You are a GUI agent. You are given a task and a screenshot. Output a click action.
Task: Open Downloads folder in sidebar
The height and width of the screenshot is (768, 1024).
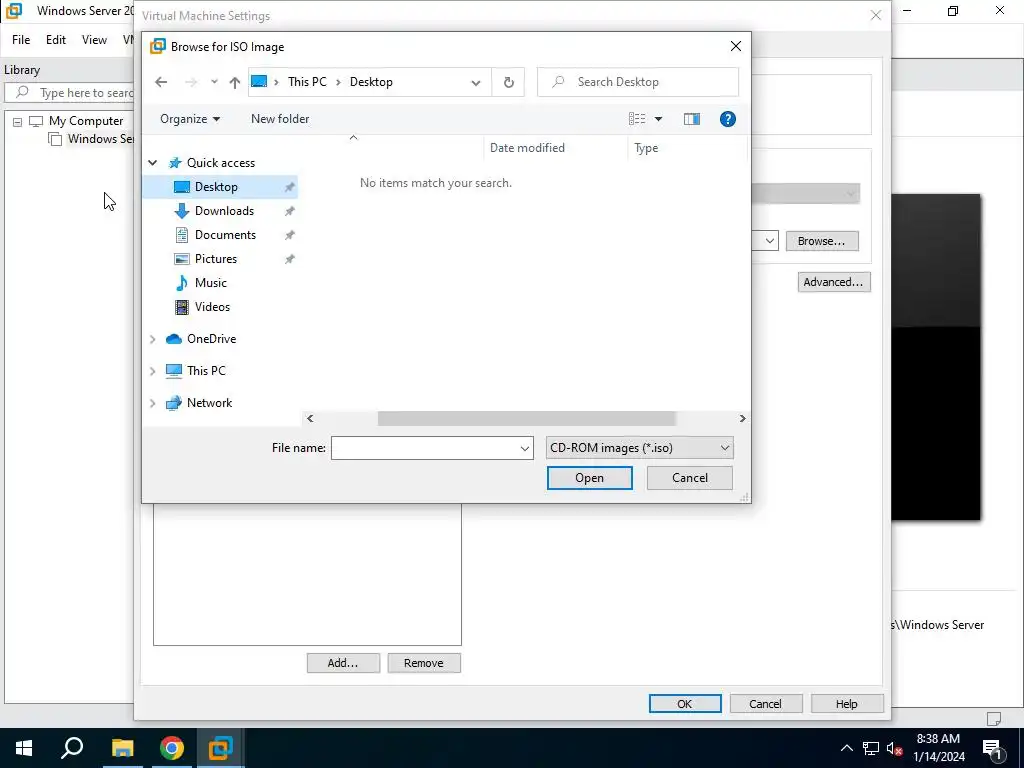click(224, 211)
